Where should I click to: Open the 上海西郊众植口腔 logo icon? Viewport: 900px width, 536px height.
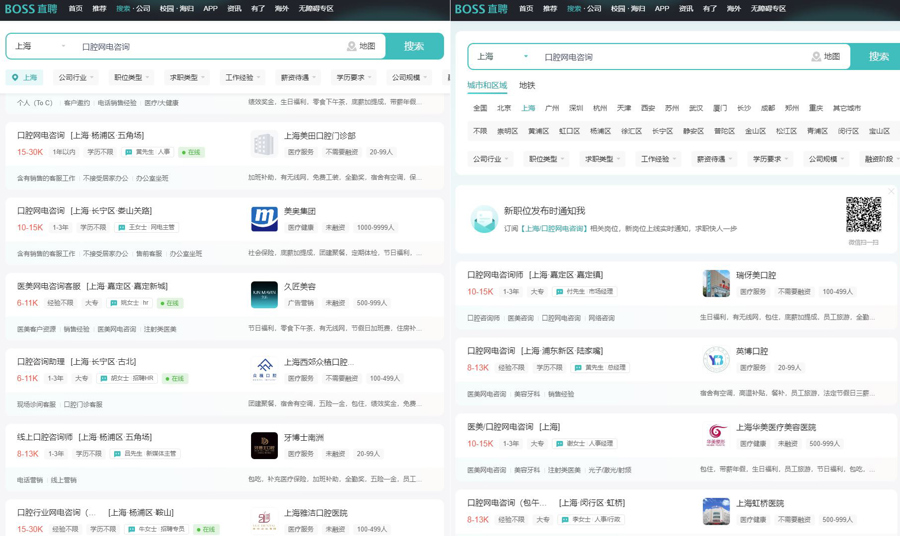pyautogui.click(x=264, y=370)
